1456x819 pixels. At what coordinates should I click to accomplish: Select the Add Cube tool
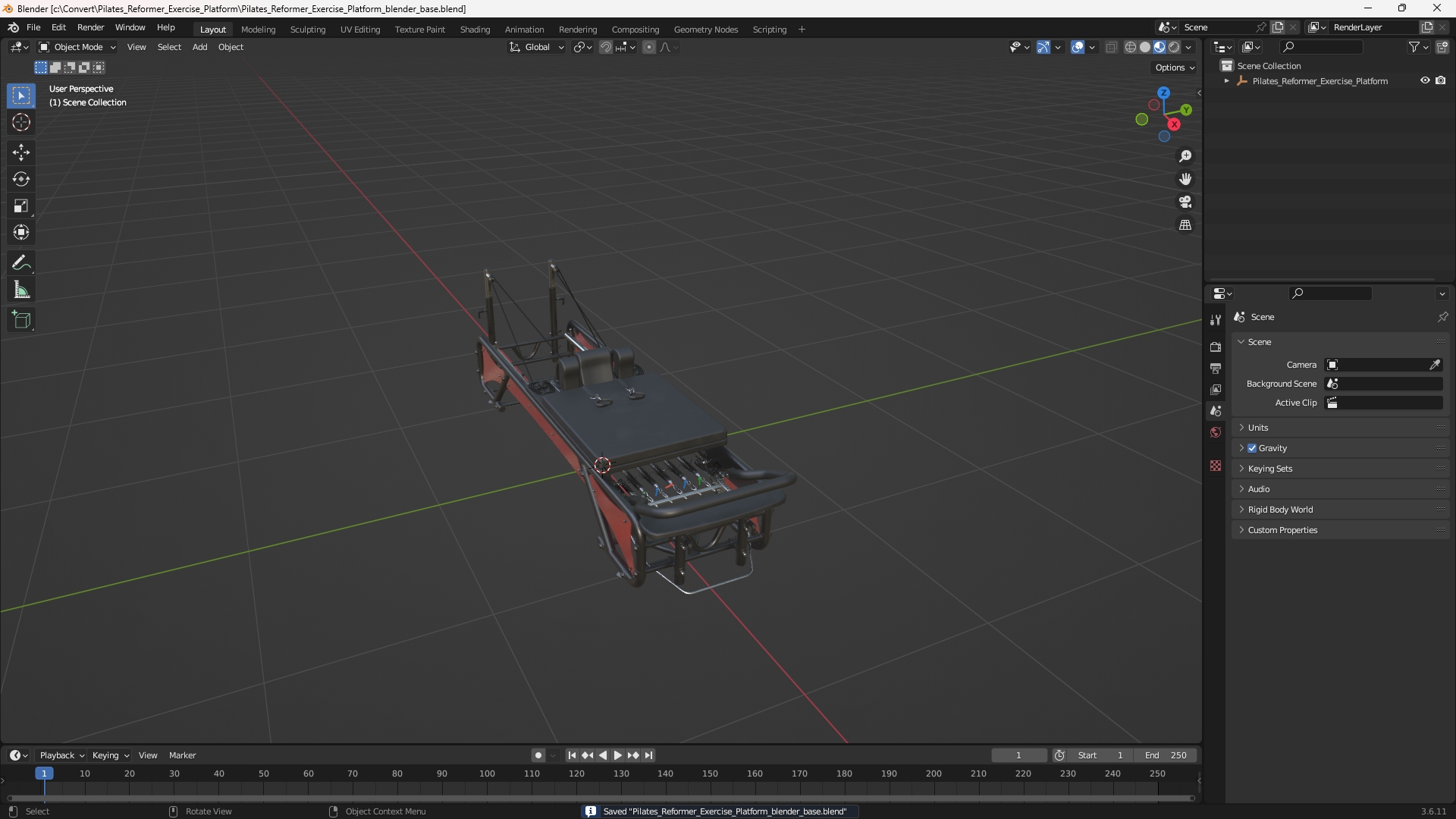(21, 320)
